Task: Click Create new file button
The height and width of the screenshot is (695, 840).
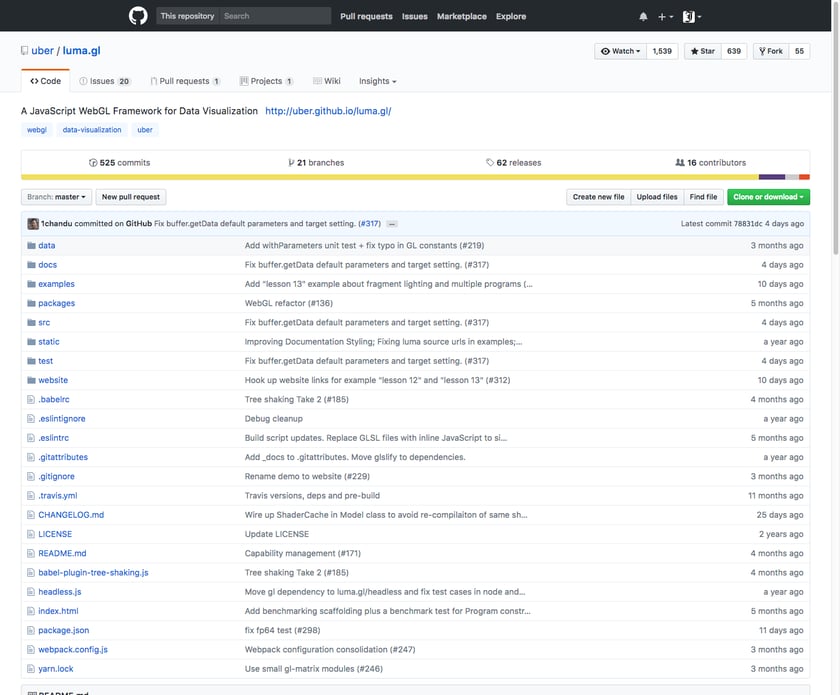Action: (x=598, y=197)
